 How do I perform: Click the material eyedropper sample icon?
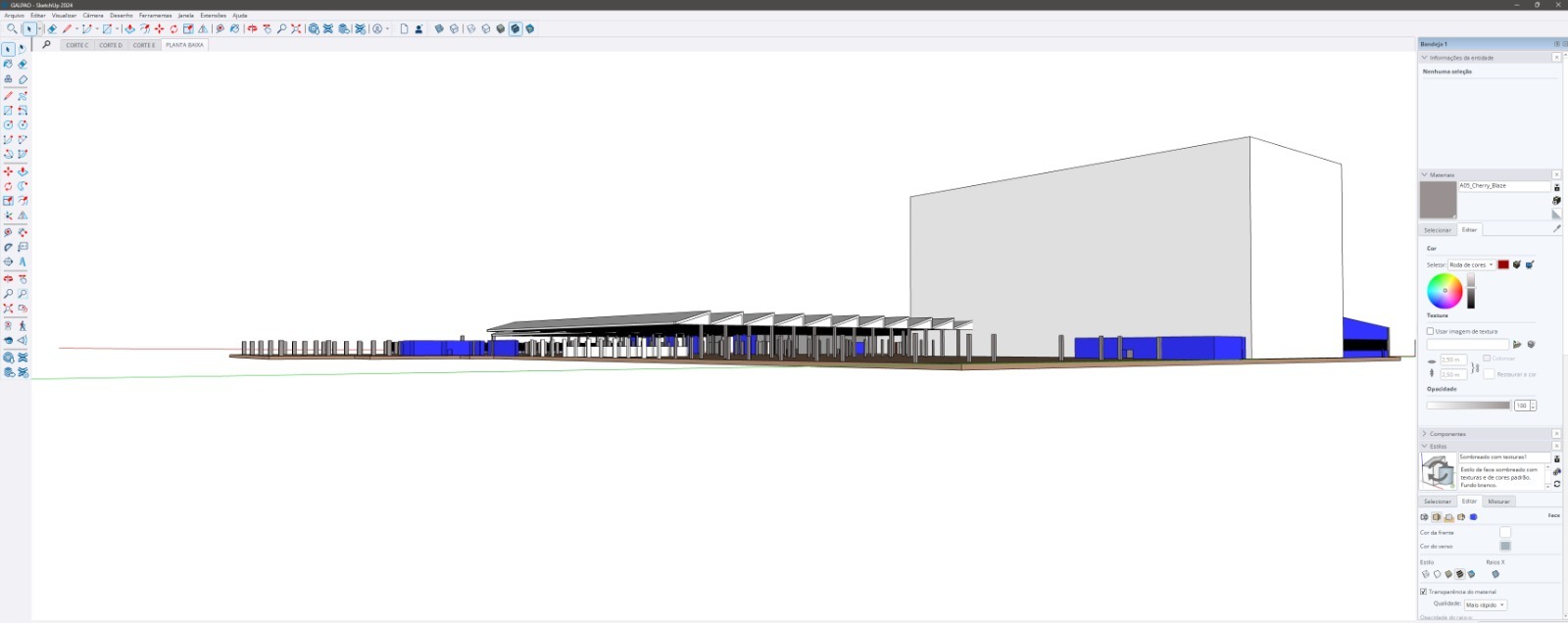(1556, 229)
